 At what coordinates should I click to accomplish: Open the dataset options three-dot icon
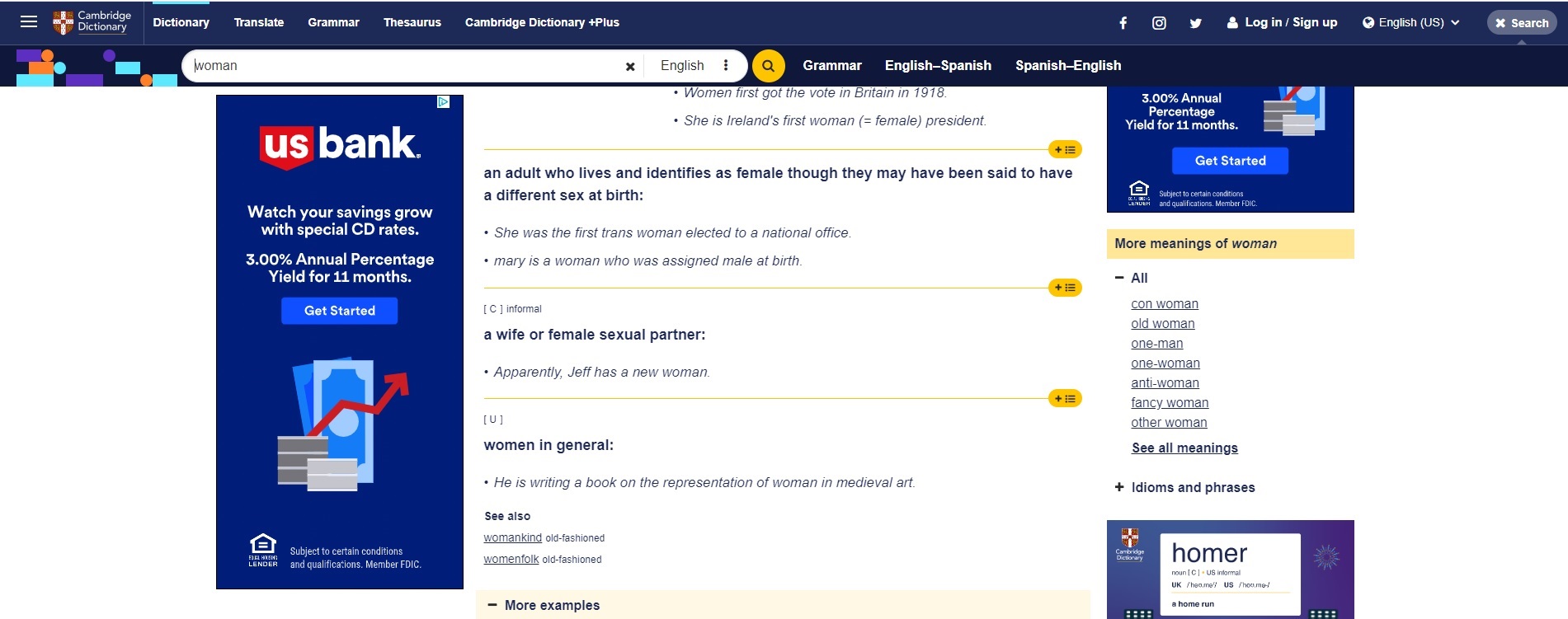pos(726,65)
